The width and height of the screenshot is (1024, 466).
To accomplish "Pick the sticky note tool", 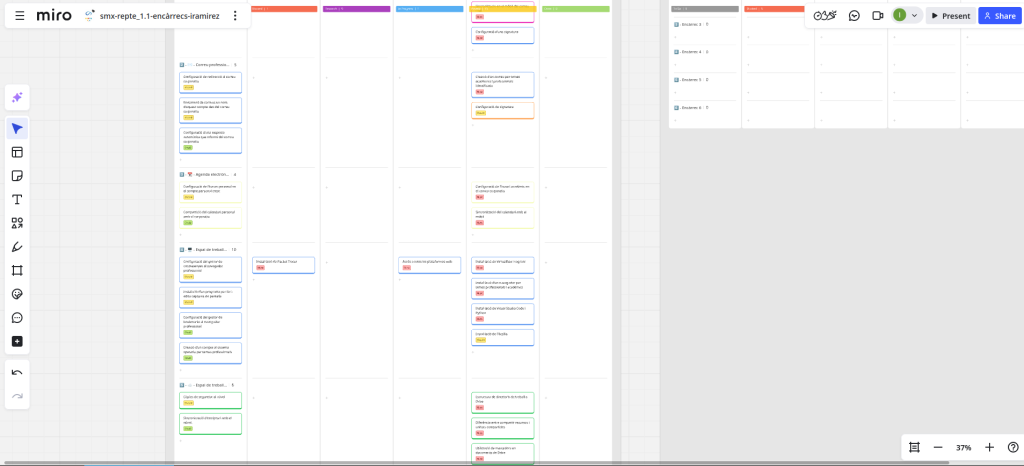I will click(17, 176).
